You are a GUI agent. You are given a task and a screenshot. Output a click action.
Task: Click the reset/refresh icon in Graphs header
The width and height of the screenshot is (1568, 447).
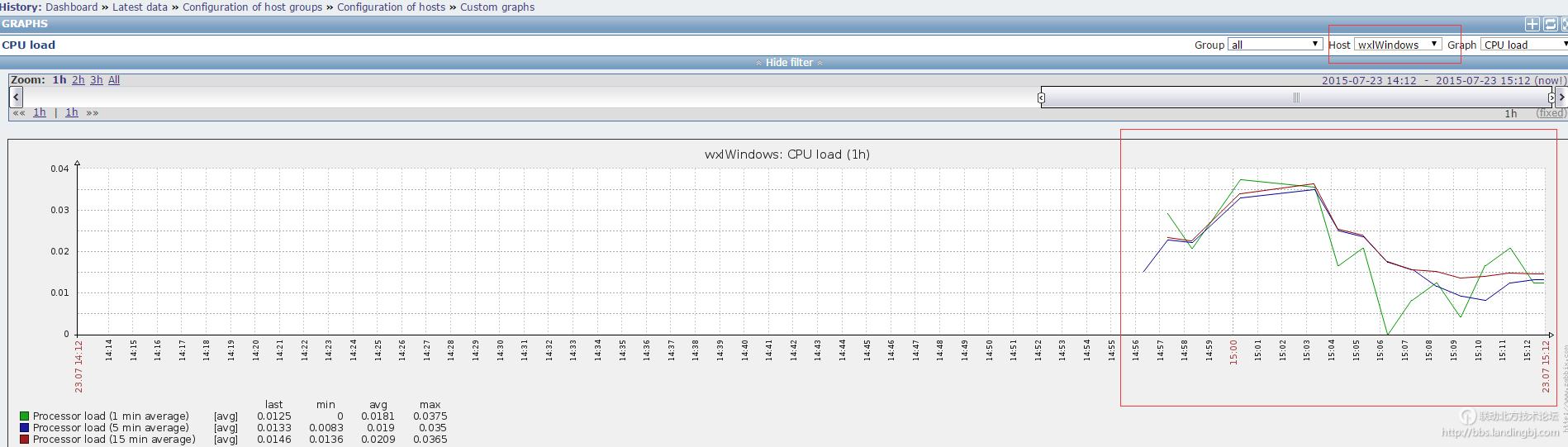pos(1551,25)
